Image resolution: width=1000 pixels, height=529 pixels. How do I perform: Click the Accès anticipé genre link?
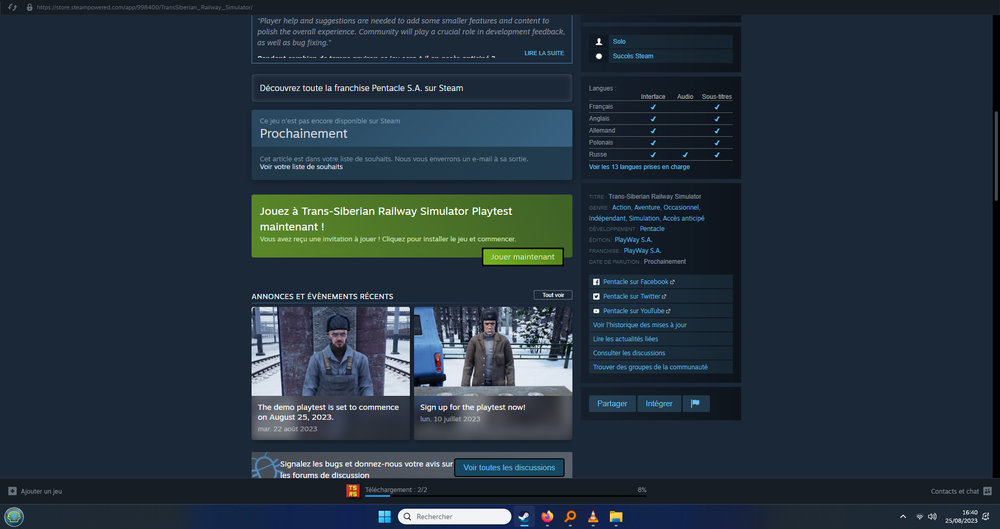pyautogui.click(x=684, y=218)
